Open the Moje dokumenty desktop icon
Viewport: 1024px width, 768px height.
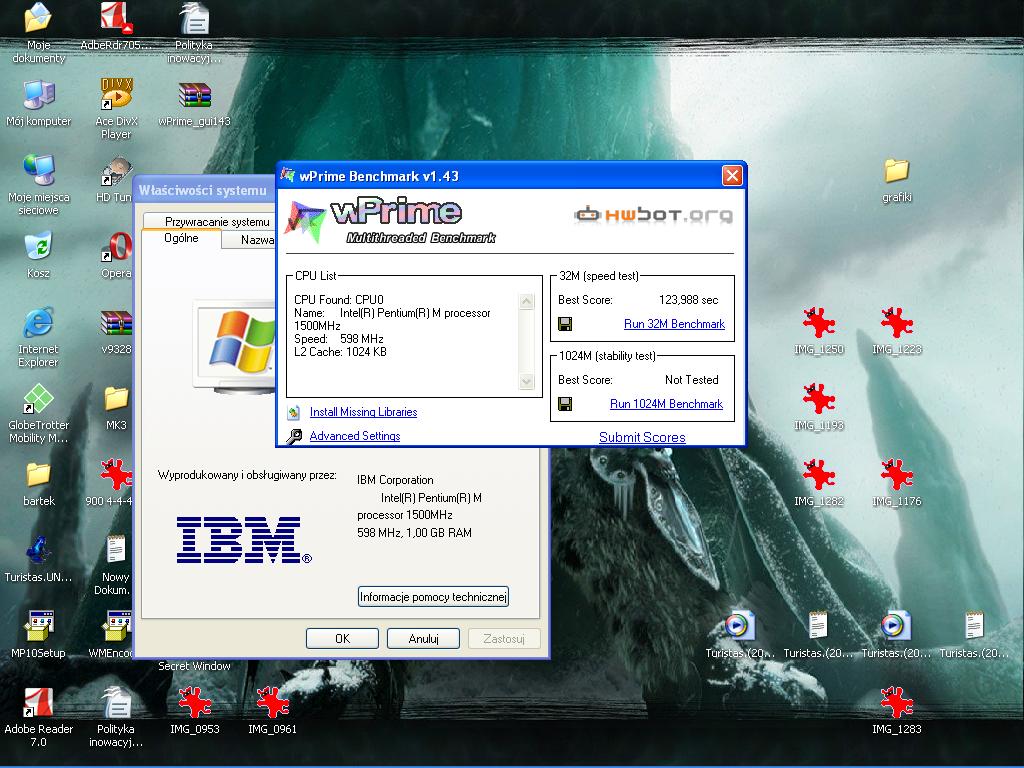(39, 31)
